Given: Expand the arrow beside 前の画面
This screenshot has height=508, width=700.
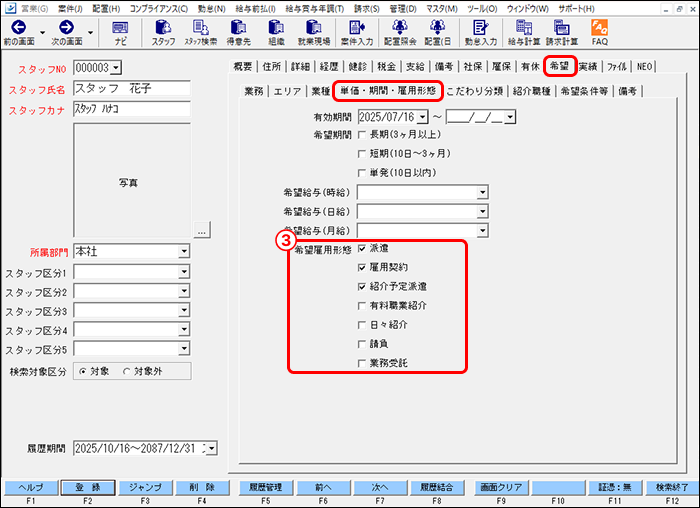Looking at the screenshot, I should coord(42,33).
